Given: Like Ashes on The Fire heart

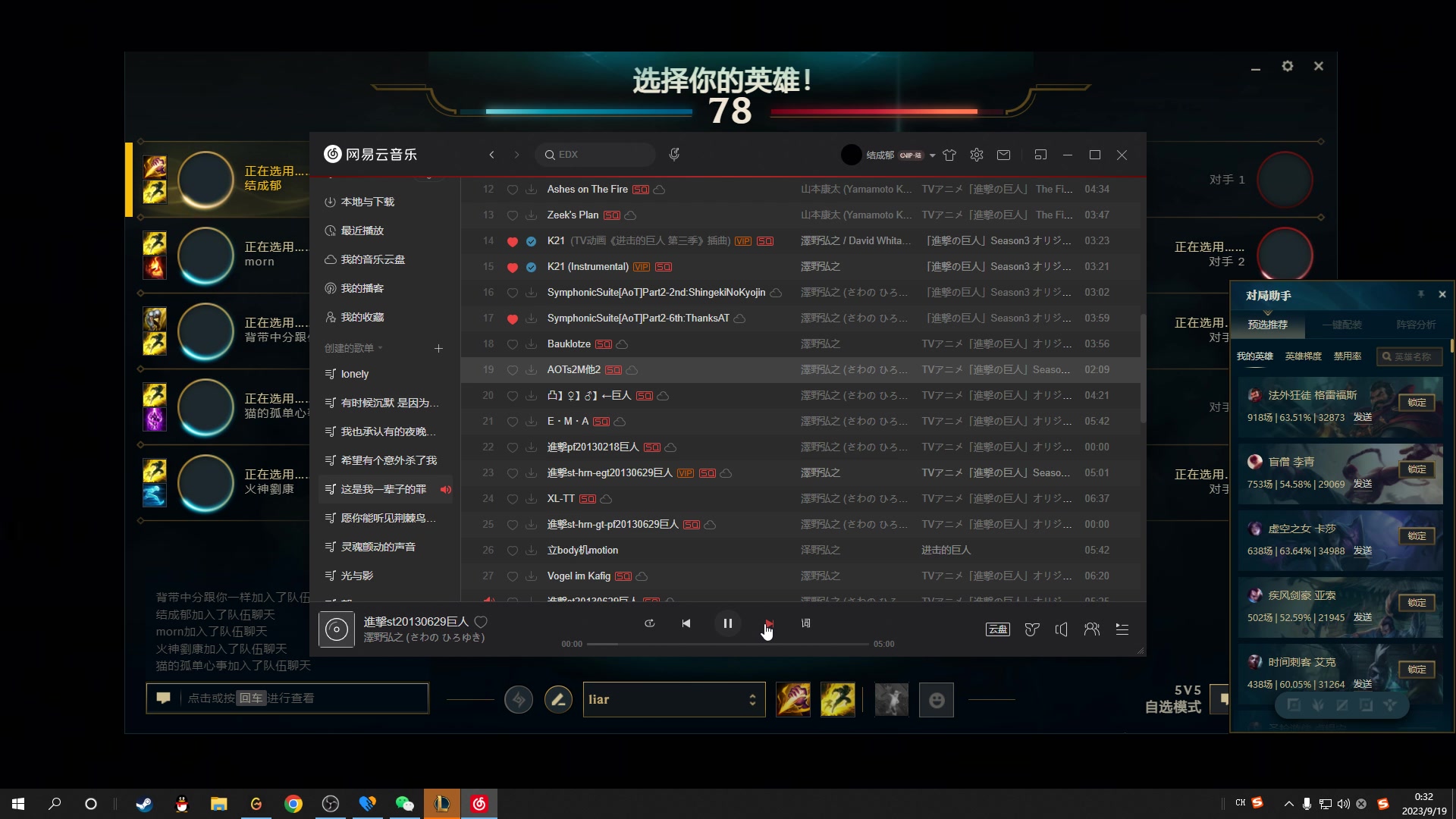Looking at the screenshot, I should (513, 190).
